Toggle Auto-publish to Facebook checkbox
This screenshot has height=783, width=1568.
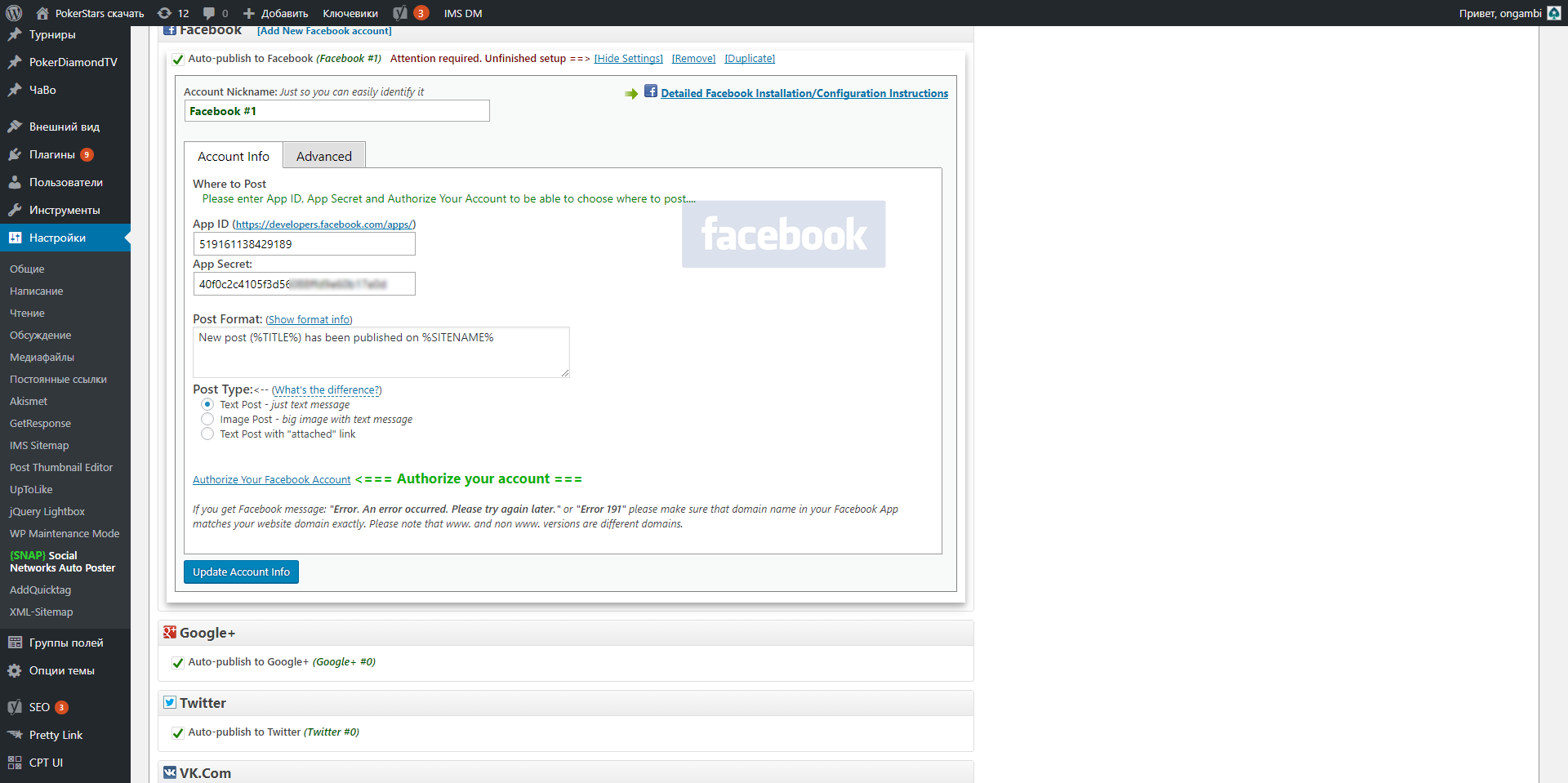(x=178, y=60)
